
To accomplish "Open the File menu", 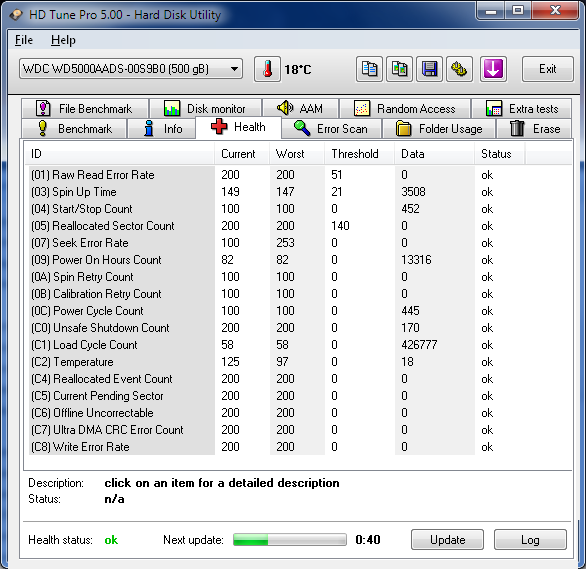I will [24, 40].
